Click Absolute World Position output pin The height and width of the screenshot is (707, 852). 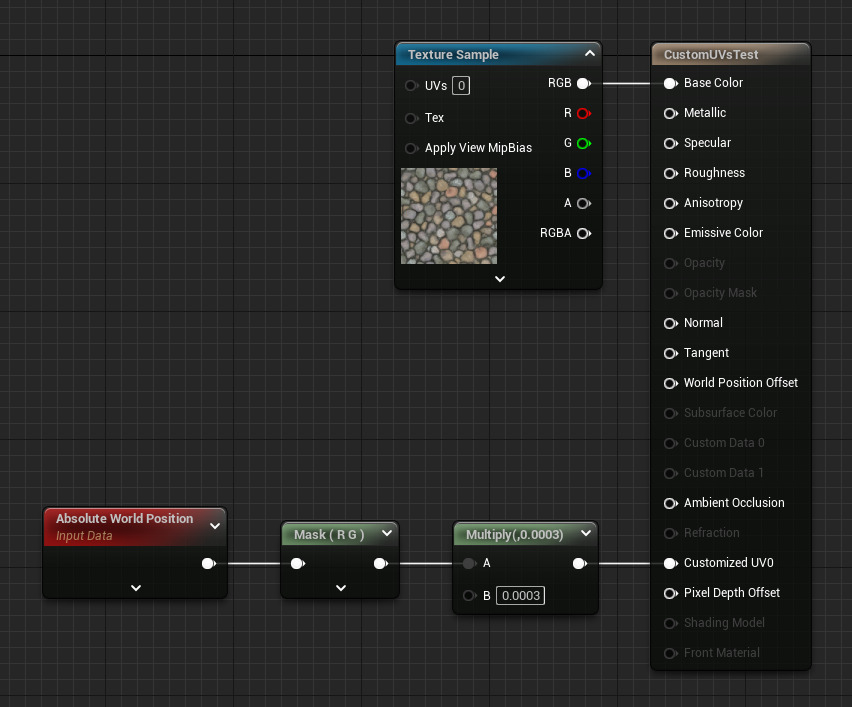pyautogui.click(x=208, y=564)
